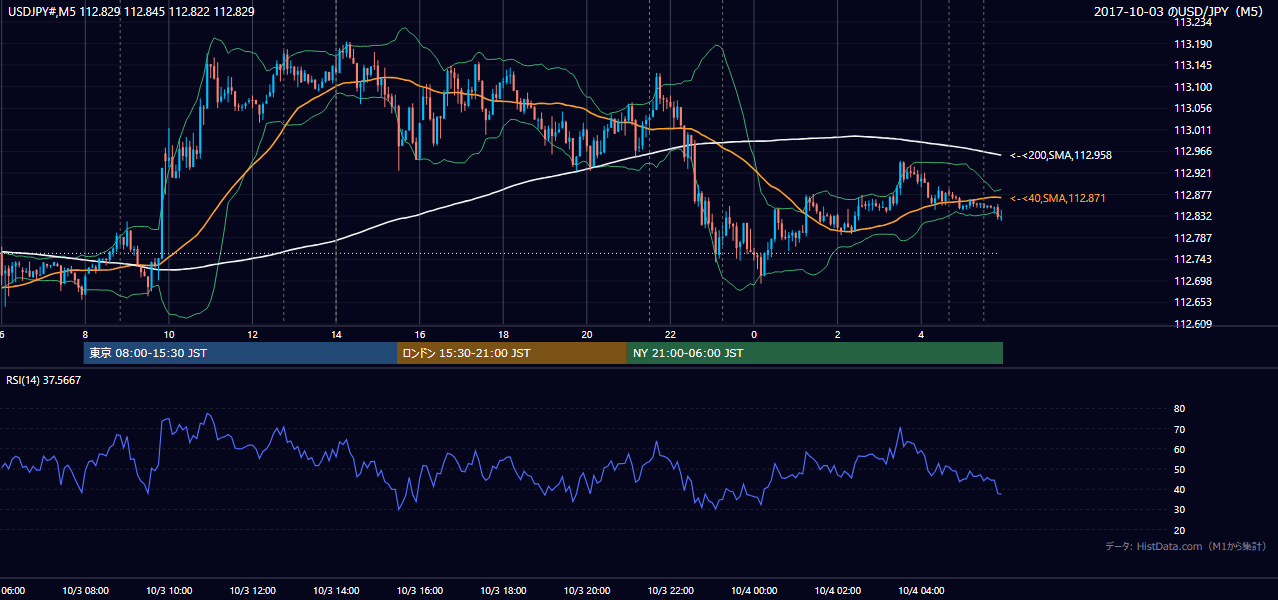This screenshot has height=600, width=1278.
Task: Click price axis label 112.653
Action: point(1193,302)
